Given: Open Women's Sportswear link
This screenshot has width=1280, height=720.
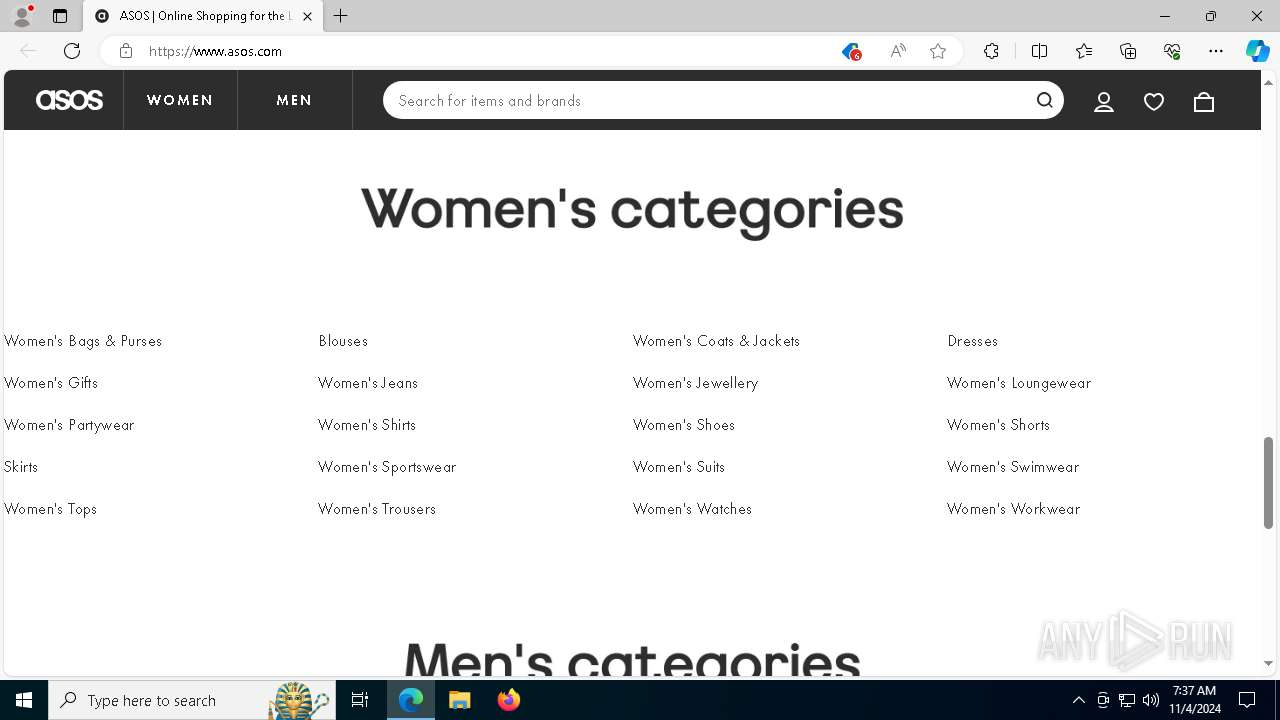Looking at the screenshot, I should (387, 467).
